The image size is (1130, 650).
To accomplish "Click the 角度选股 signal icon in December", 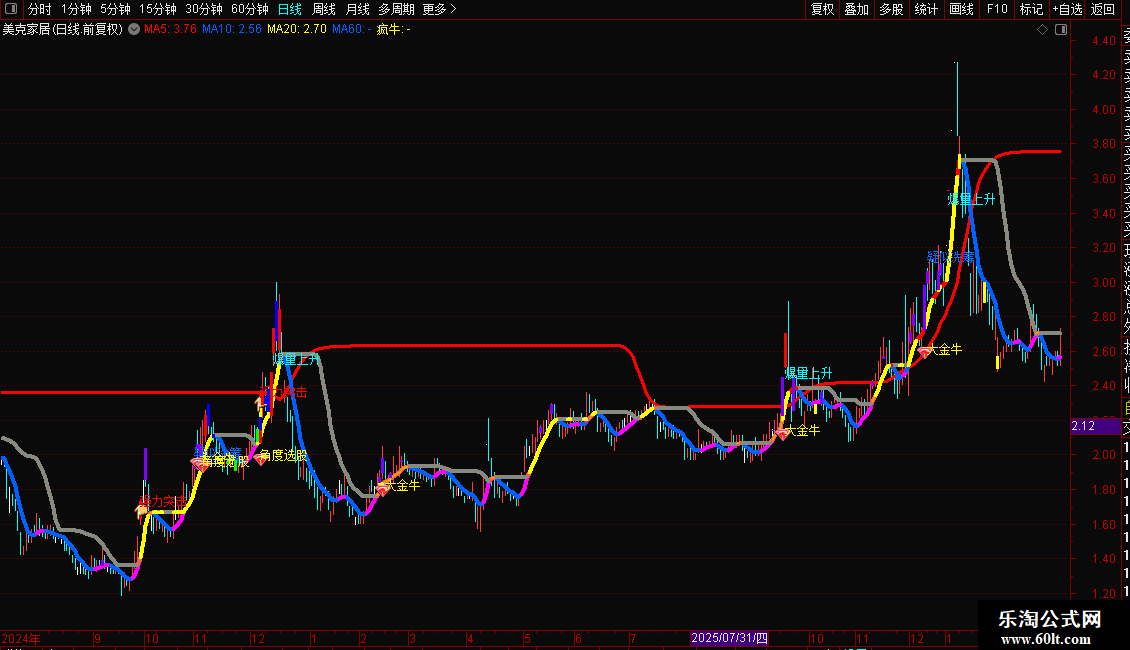I will 261,458.
